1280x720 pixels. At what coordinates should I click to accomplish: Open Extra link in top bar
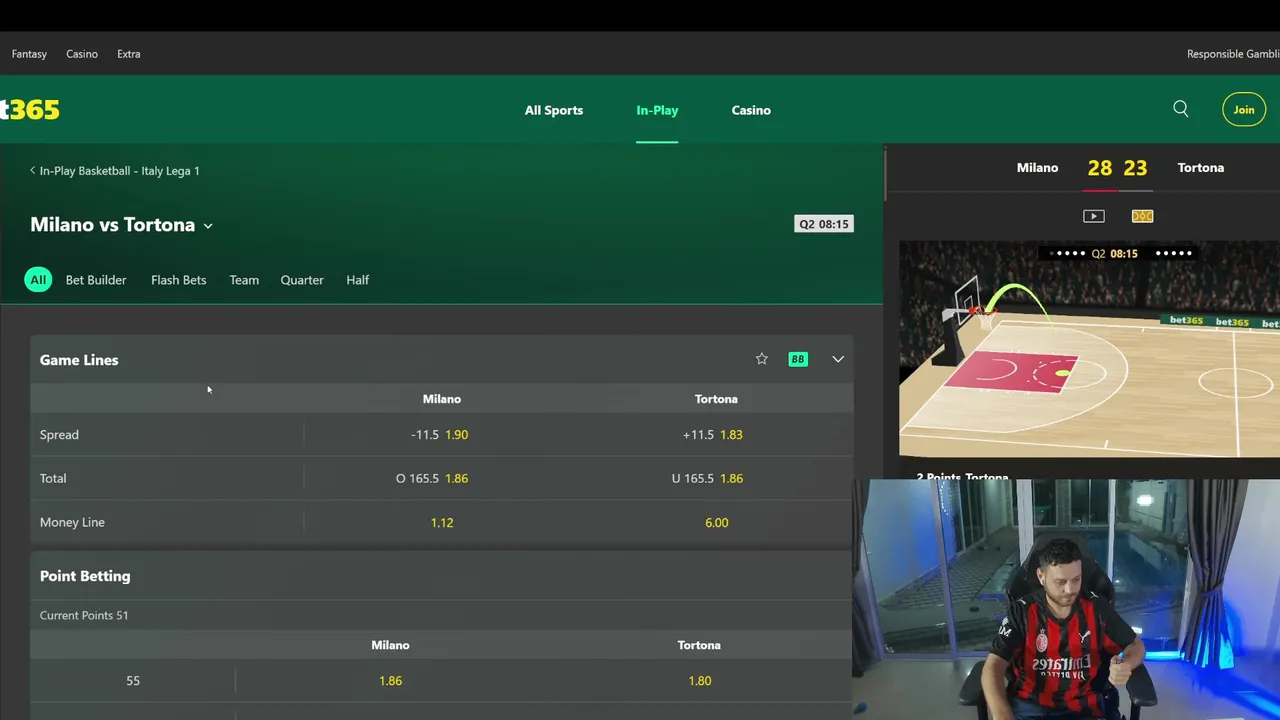coord(129,54)
